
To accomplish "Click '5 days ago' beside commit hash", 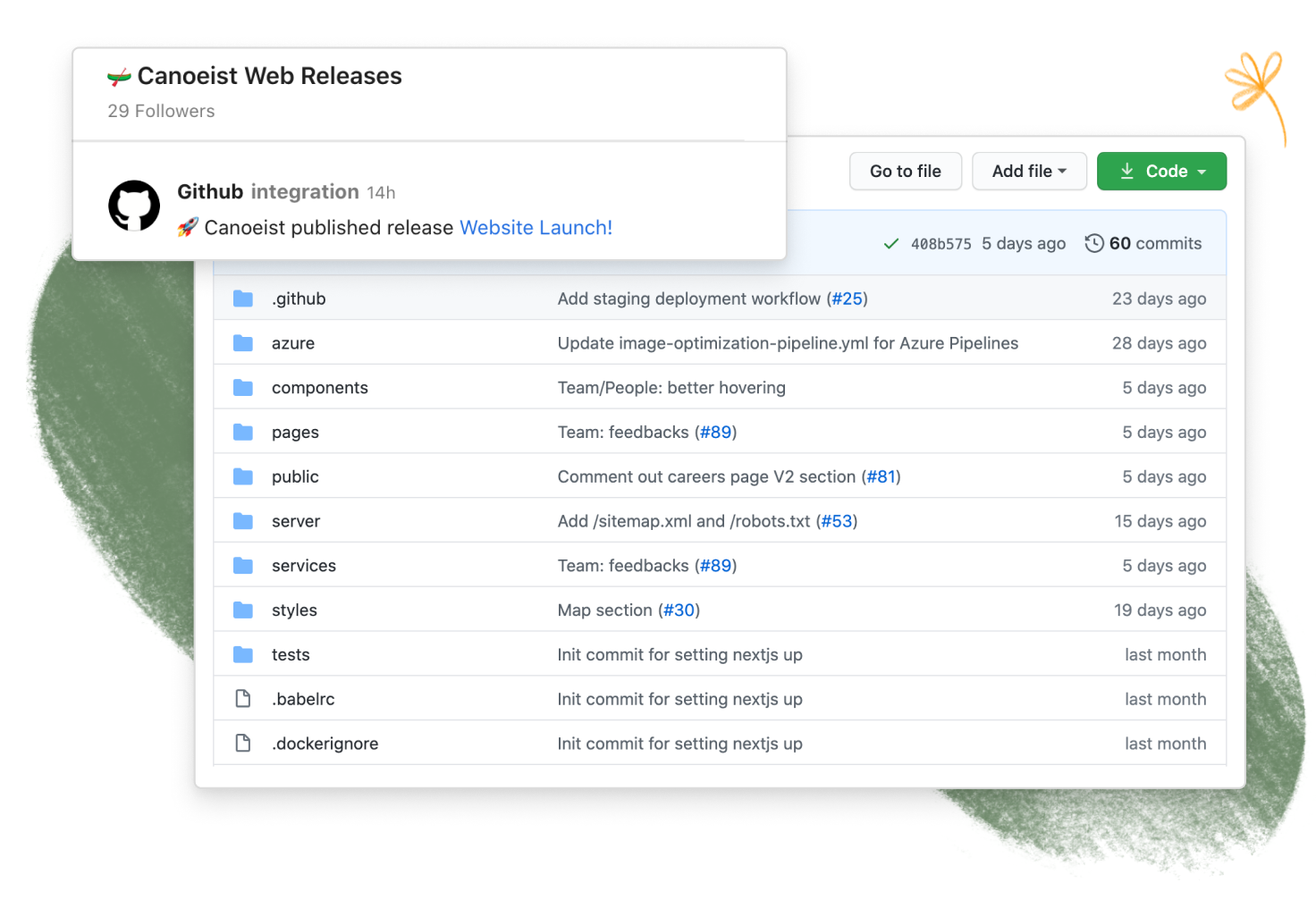I will click(1024, 244).
